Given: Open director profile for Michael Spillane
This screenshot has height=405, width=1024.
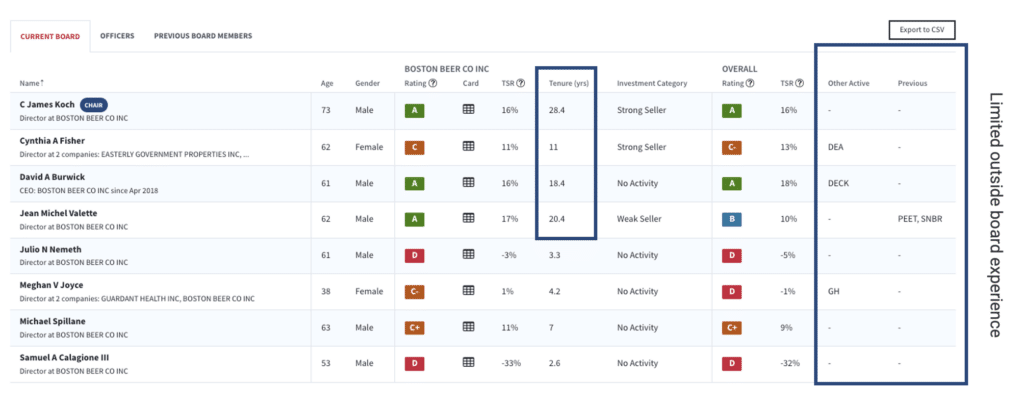Looking at the screenshot, I should pos(52,321).
